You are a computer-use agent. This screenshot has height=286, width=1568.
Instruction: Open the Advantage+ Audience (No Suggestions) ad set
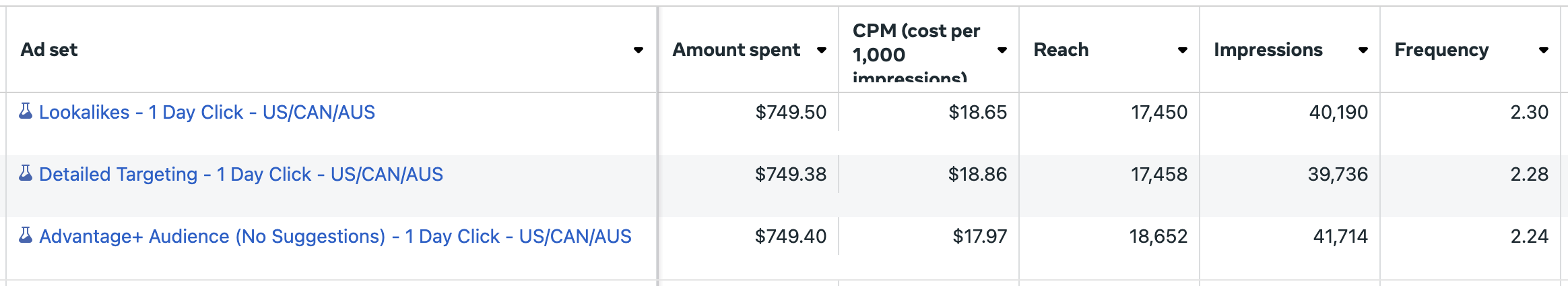(x=335, y=236)
